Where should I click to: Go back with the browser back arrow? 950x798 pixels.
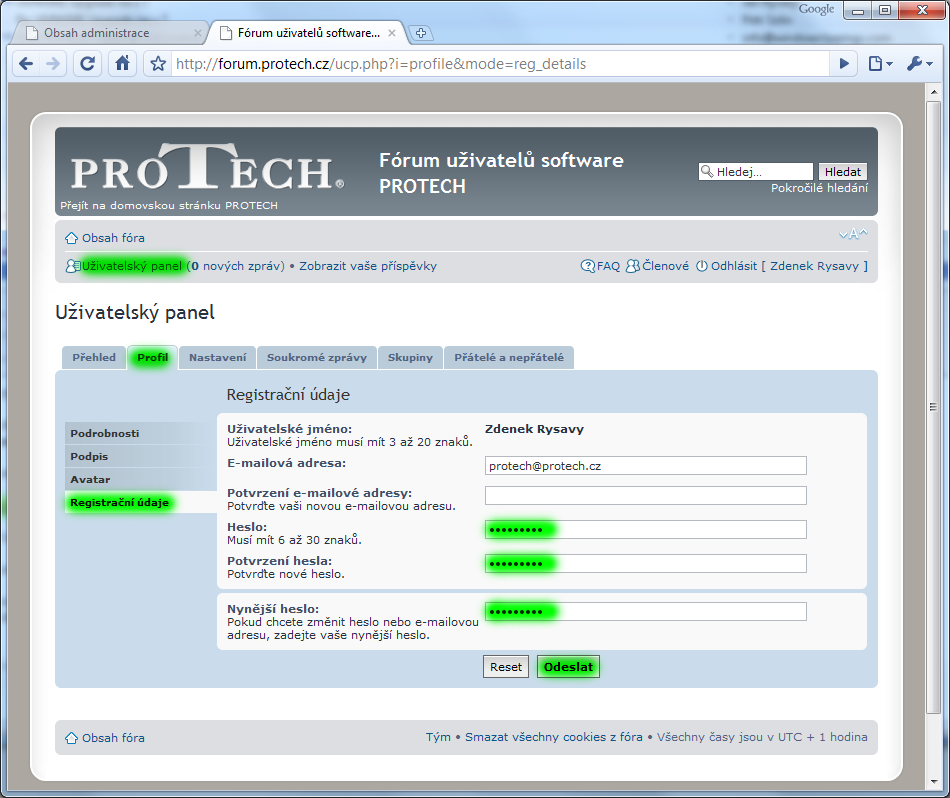coord(26,64)
